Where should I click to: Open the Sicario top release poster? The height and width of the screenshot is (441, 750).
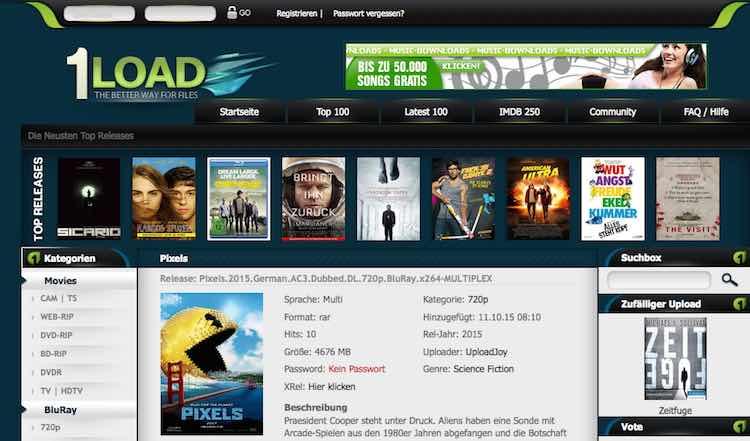coord(89,198)
